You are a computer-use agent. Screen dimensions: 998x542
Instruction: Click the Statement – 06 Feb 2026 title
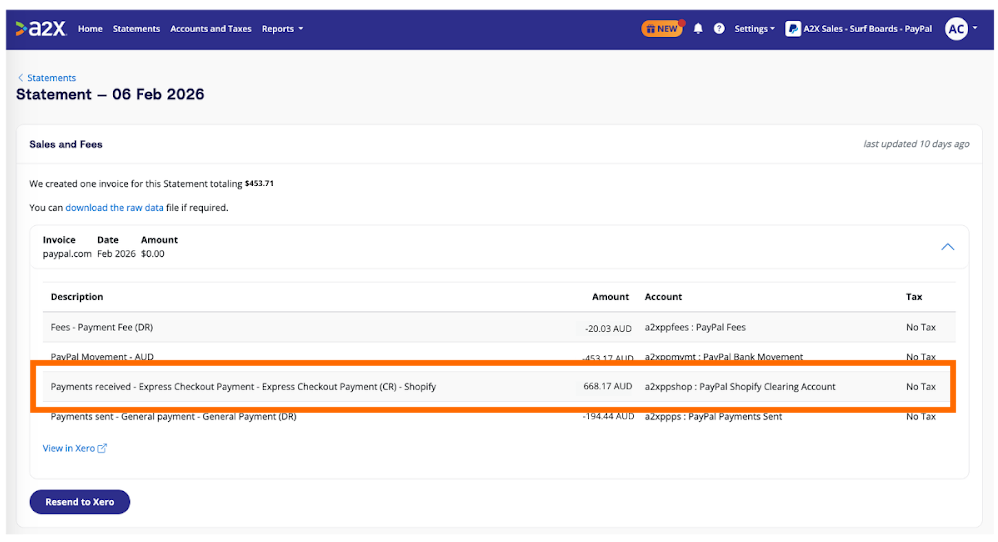pos(110,94)
